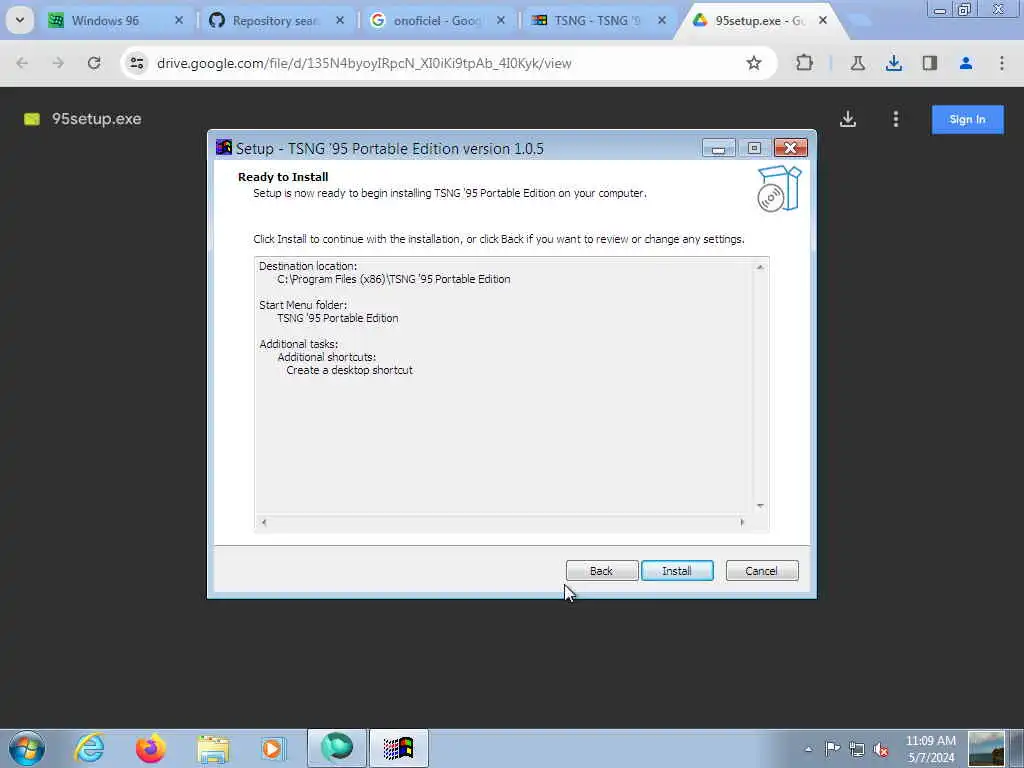Image resolution: width=1024 pixels, height=768 pixels.
Task: Close the Repository search tab
Action: coord(340,21)
